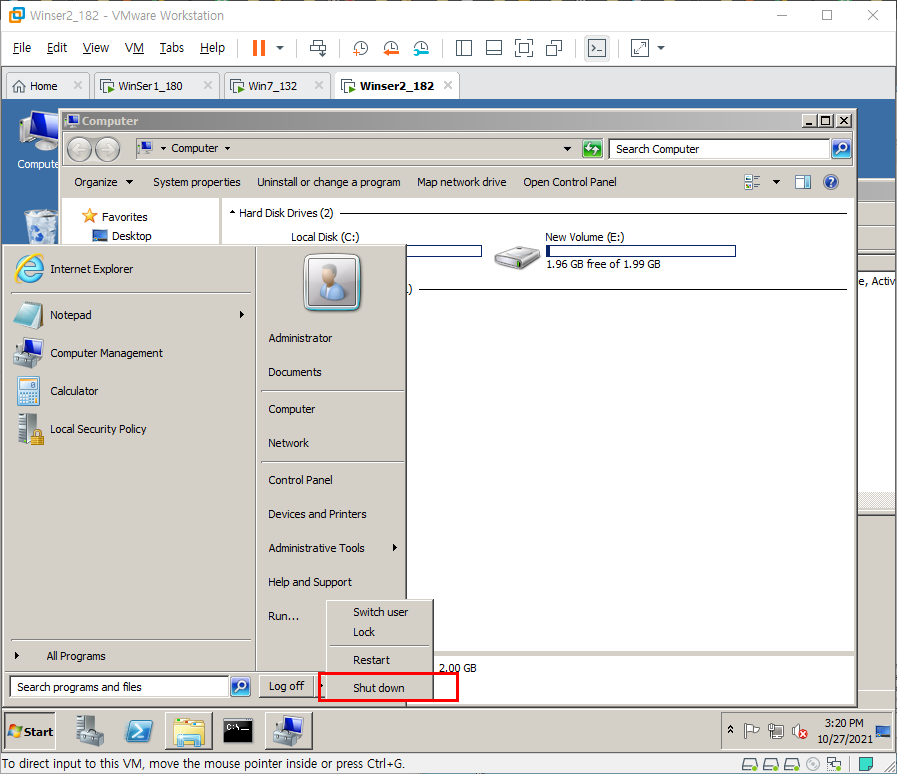Click the Log off button
This screenshot has width=897, height=774.
click(x=287, y=686)
